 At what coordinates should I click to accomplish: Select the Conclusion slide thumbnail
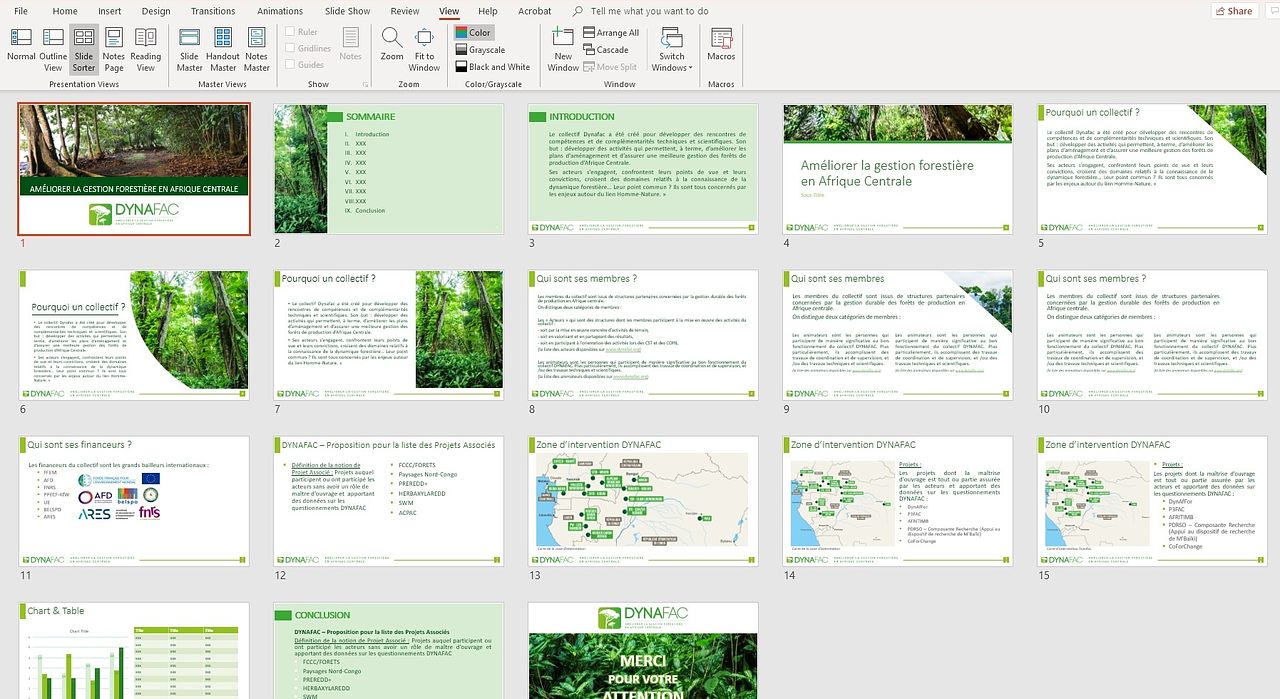389,650
